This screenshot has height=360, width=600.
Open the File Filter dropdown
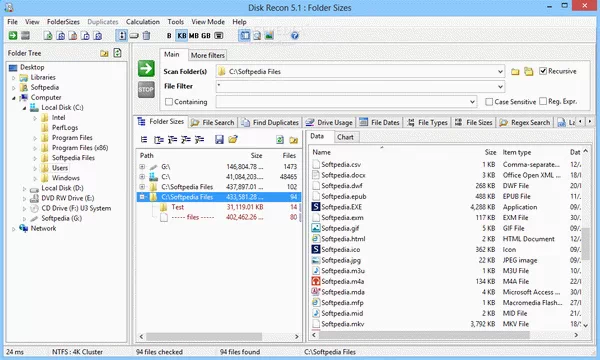500,86
